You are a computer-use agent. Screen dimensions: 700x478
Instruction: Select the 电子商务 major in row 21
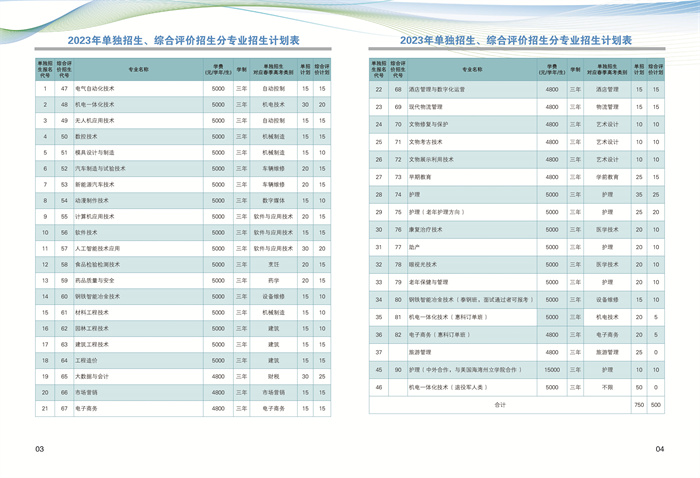(88, 409)
